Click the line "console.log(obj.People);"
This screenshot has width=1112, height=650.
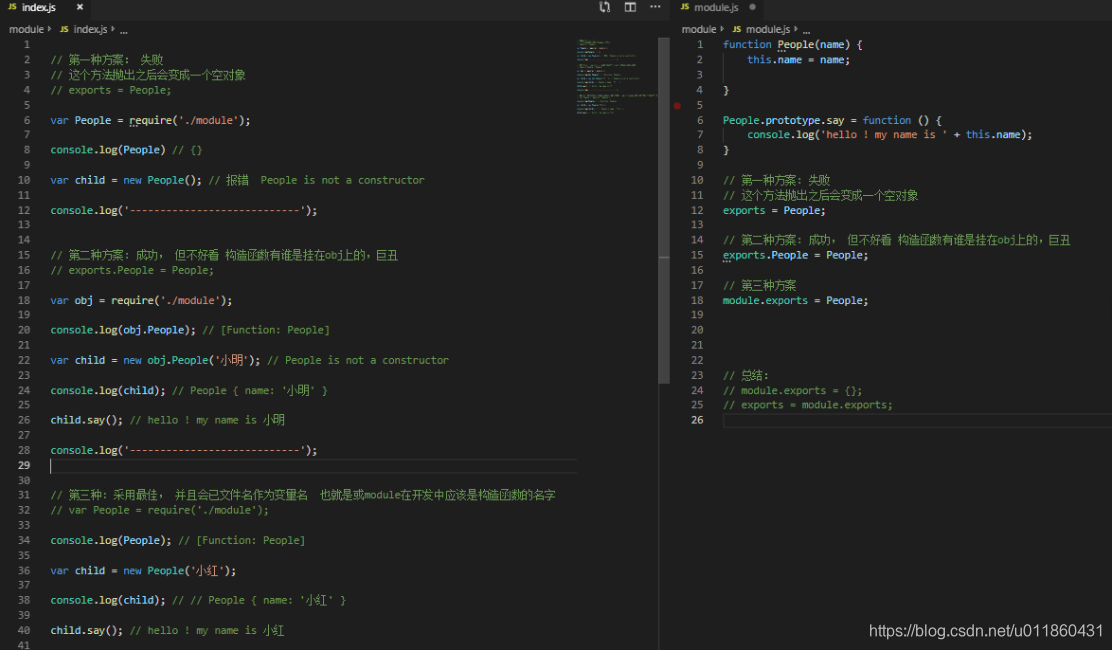click(x=123, y=330)
